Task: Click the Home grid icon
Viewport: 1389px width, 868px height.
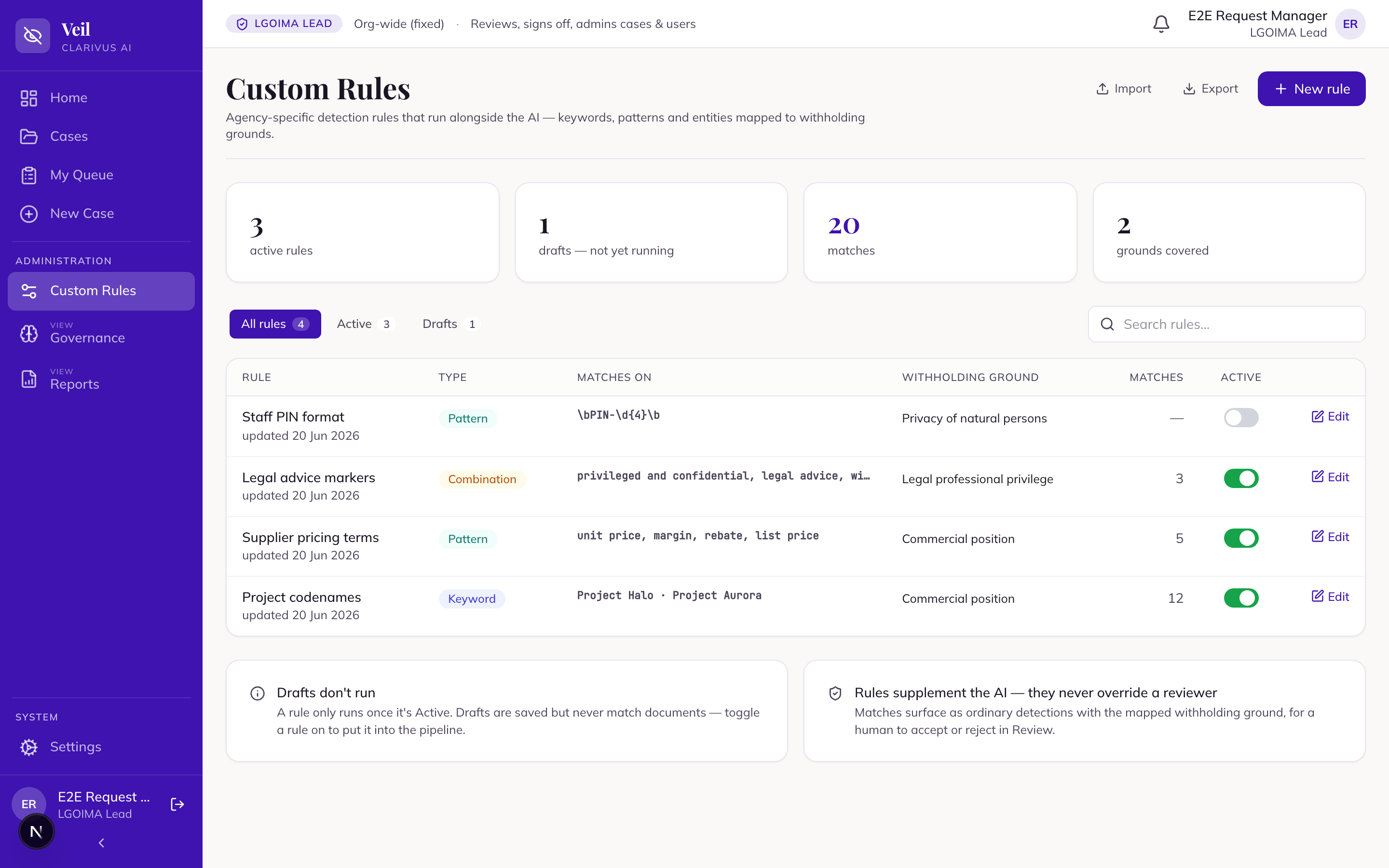Action: tap(29, 97)
